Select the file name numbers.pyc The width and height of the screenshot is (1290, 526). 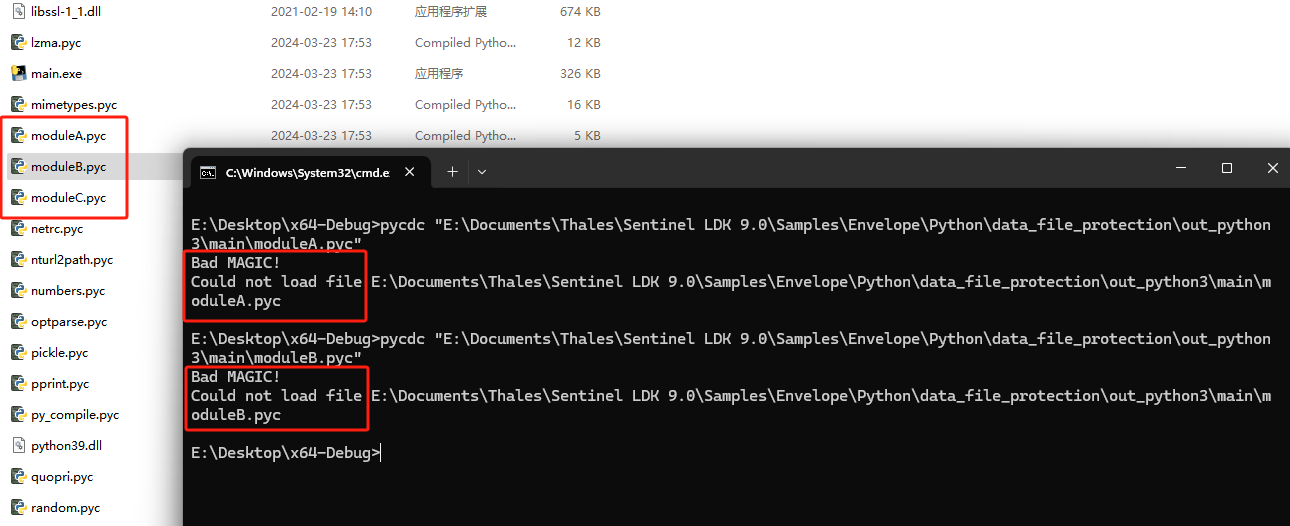pos(68,291)
